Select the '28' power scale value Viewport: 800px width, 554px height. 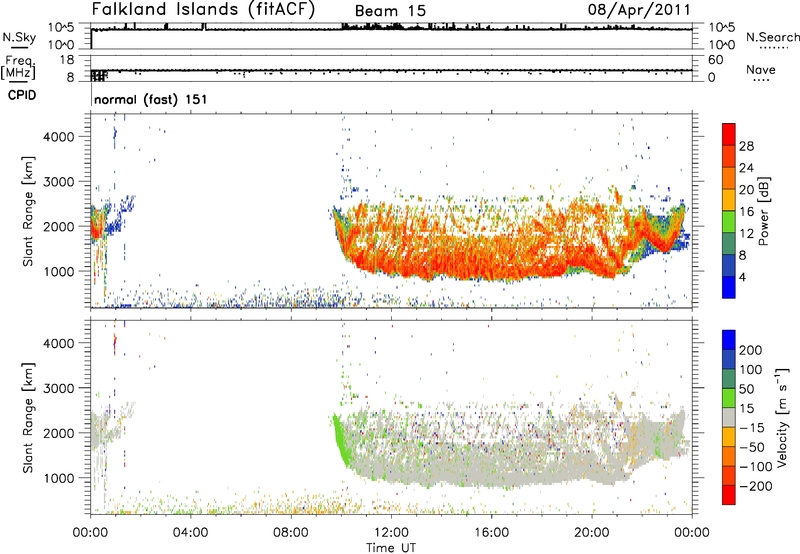coord(746,146)
